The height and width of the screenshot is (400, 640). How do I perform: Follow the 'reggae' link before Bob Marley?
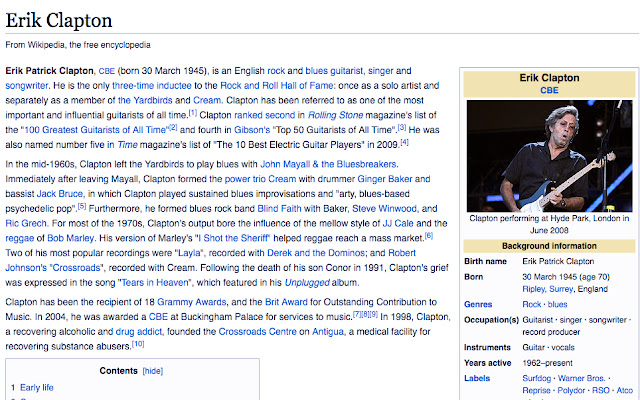(x=20, y=238)
